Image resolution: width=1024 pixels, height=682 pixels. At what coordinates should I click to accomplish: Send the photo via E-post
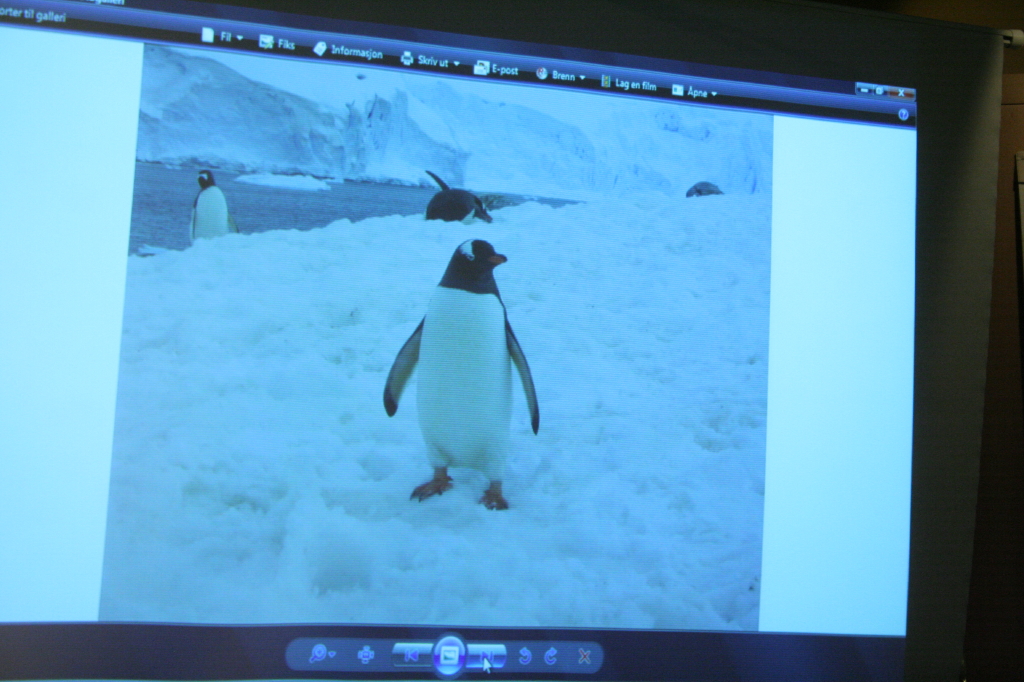496,69
